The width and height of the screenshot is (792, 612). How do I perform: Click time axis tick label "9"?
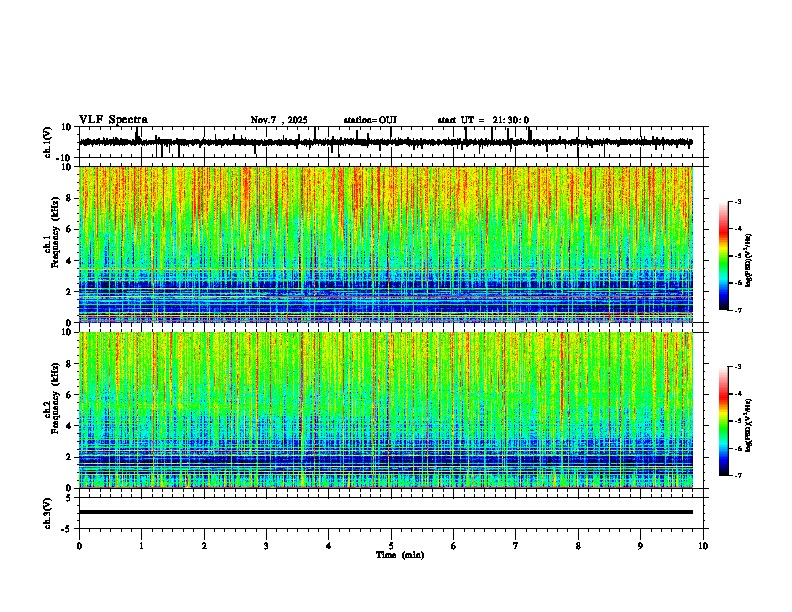(x=640, y=546)
